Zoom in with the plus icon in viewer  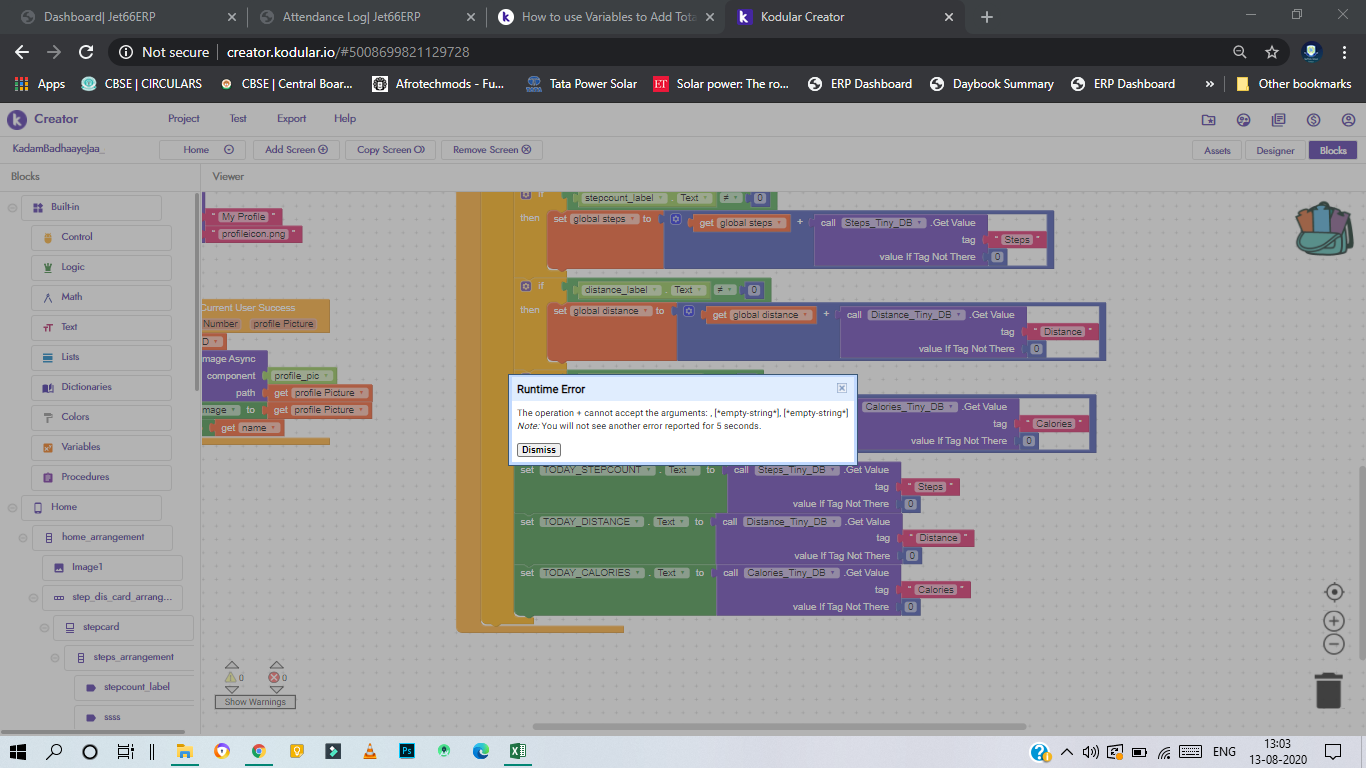coord(1334,620)
